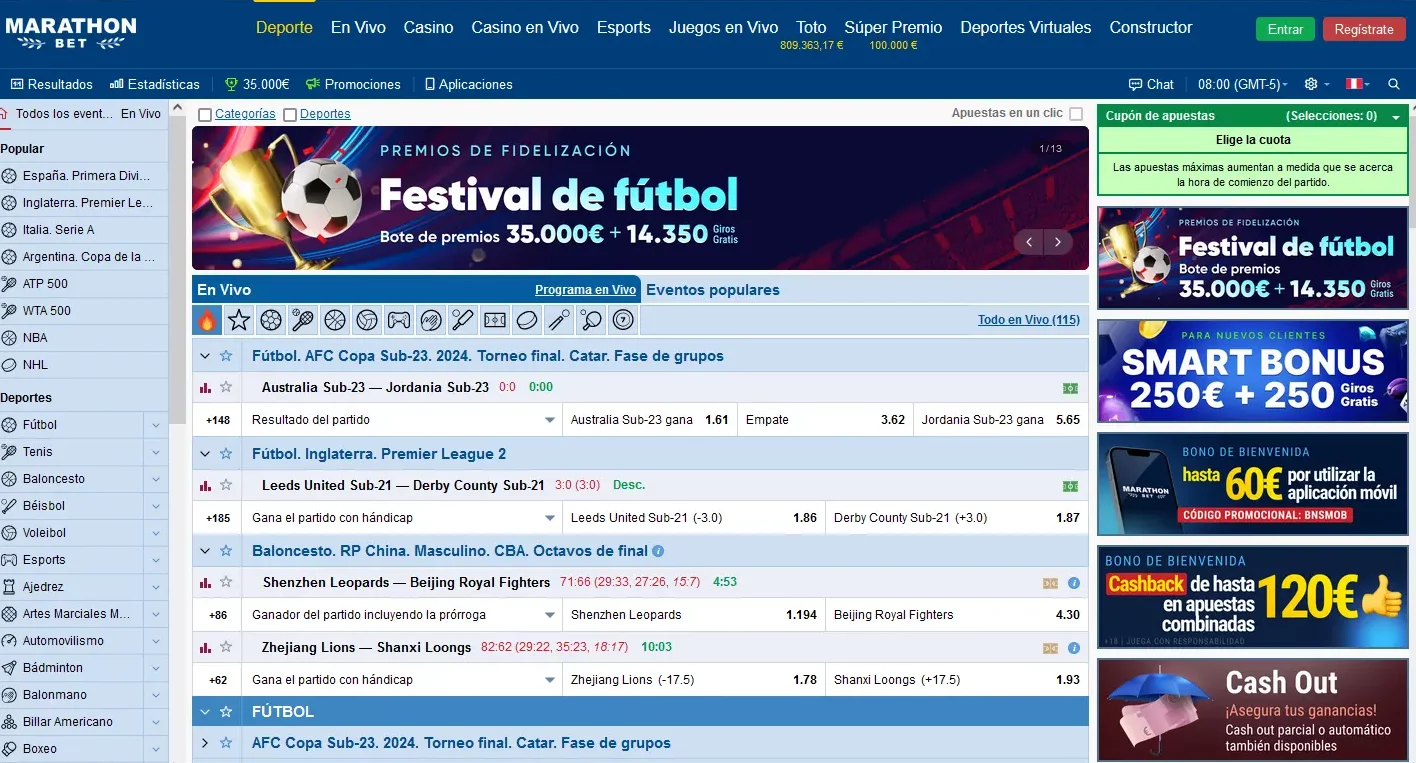Open the language flag selector
The width and height of the screenshot is (1416, 763).
tap(1357, 84)
